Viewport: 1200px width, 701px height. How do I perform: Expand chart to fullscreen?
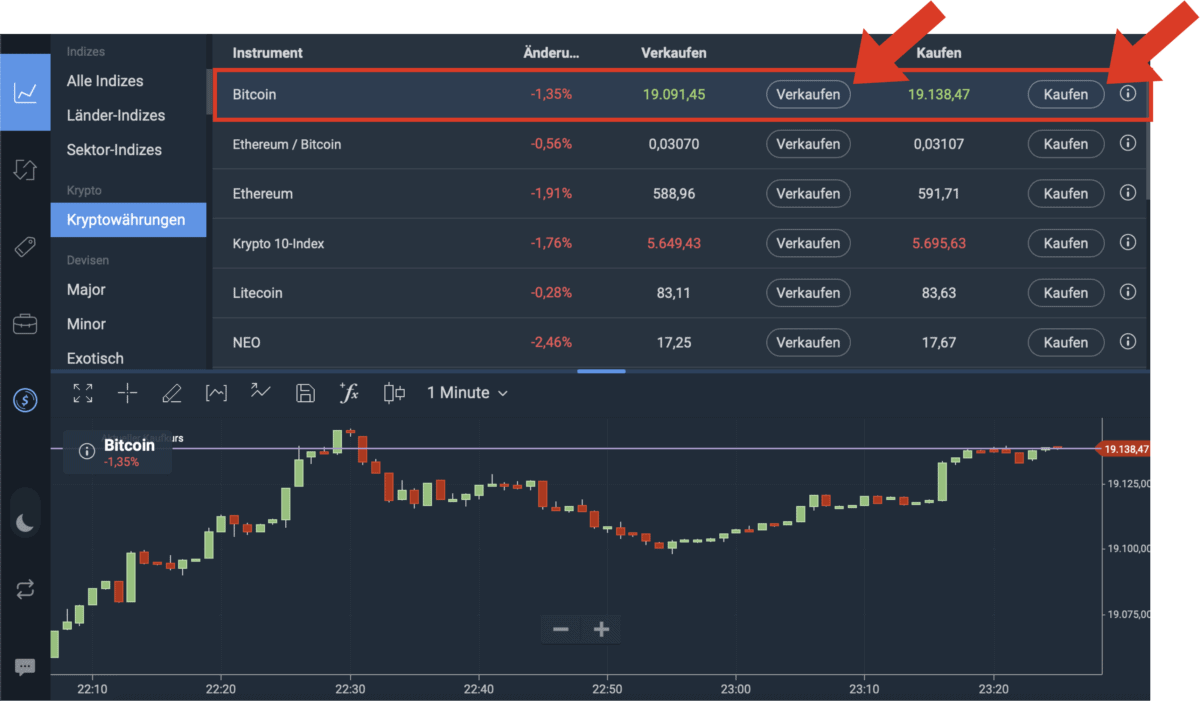[x=83, y=393]
